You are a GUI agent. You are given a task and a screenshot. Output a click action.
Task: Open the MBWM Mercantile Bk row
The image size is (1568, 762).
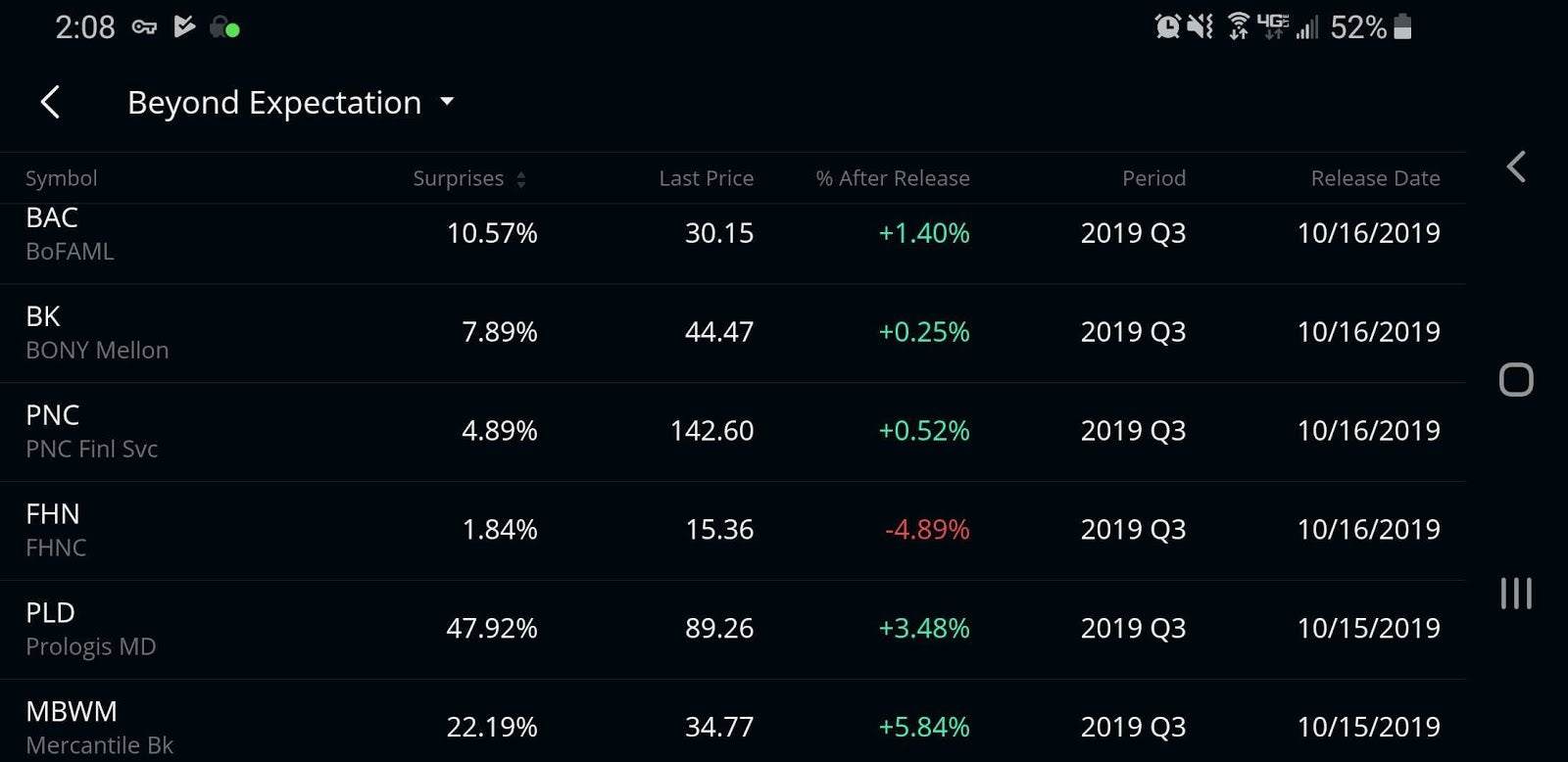pos(733,721)
